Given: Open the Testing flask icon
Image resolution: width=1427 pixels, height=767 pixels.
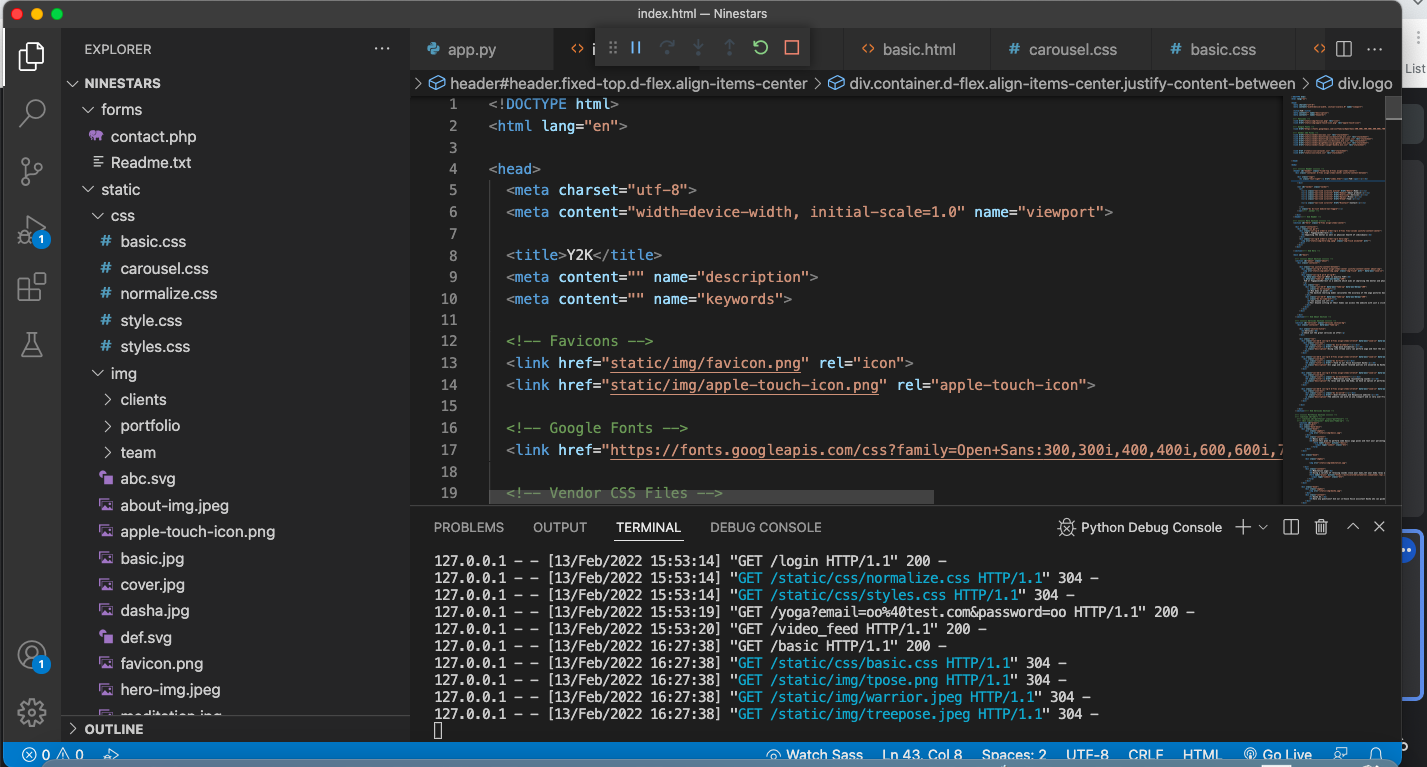Looking at the screenshot, I should click(32, 345).
